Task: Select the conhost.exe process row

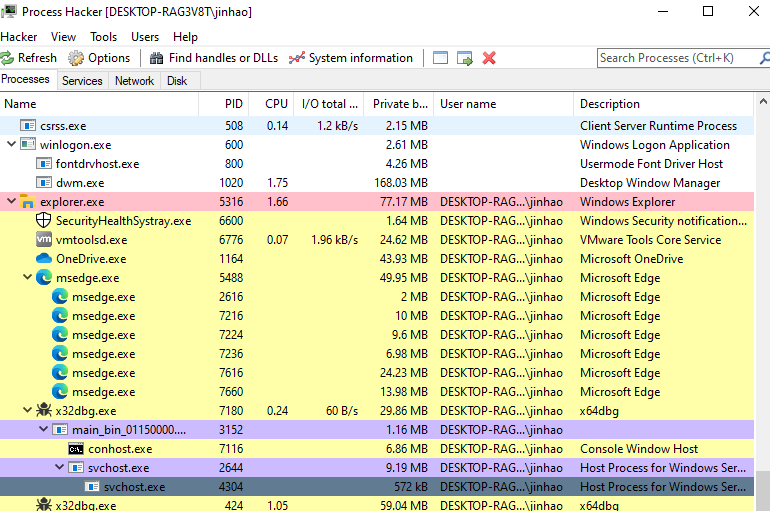Action: click(x=120, y=449)
